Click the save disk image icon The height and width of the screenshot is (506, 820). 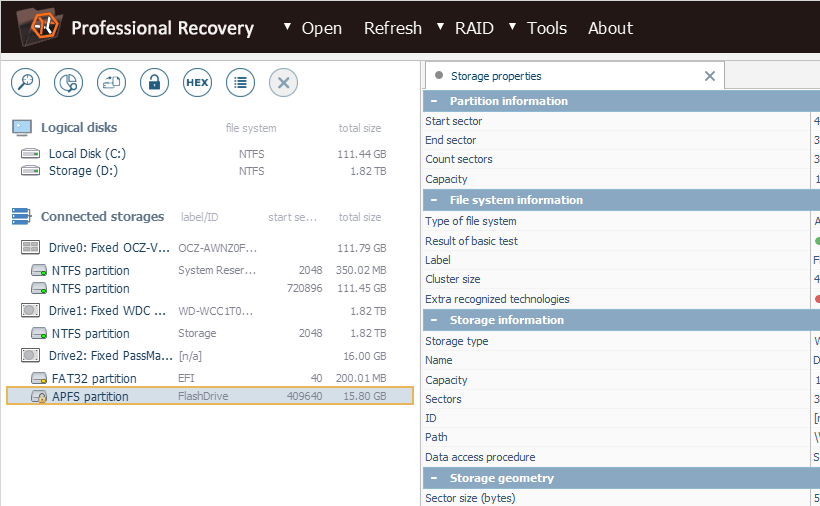coord(111,82)
